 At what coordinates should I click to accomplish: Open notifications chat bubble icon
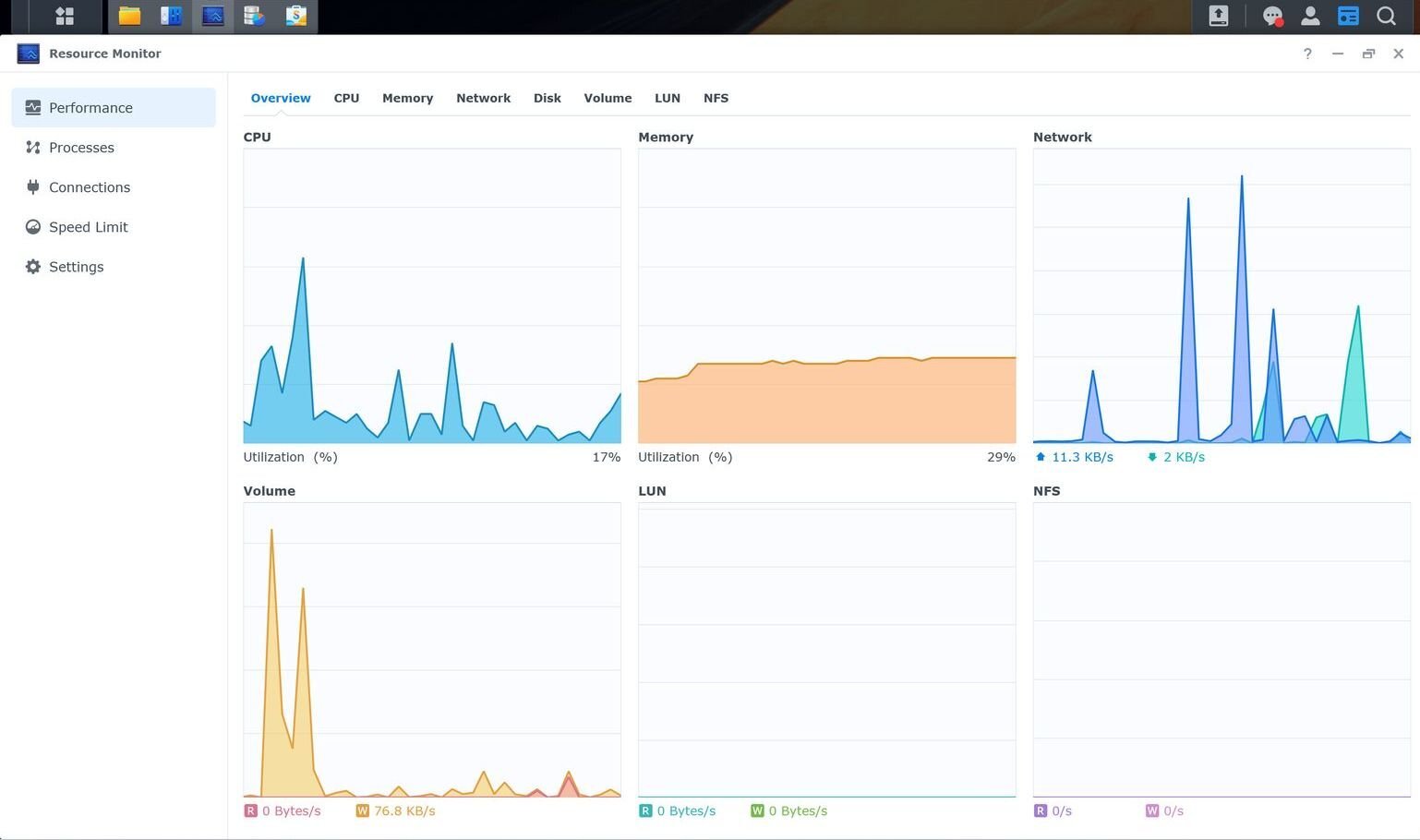pos(1272,16)
